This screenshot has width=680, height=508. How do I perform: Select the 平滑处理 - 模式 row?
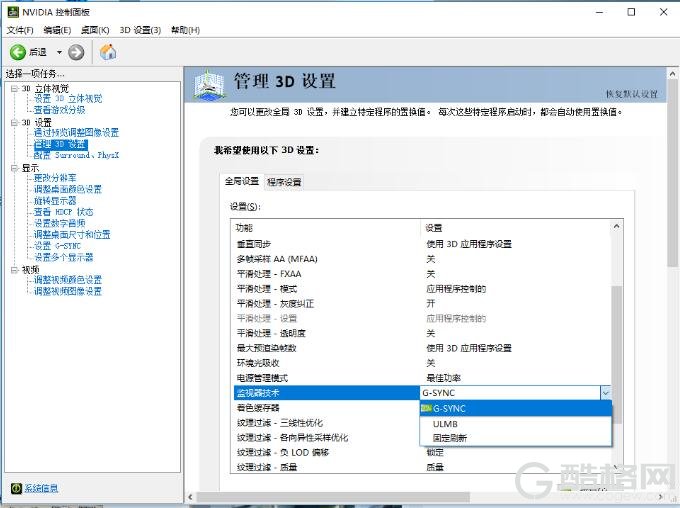(422, 289)
